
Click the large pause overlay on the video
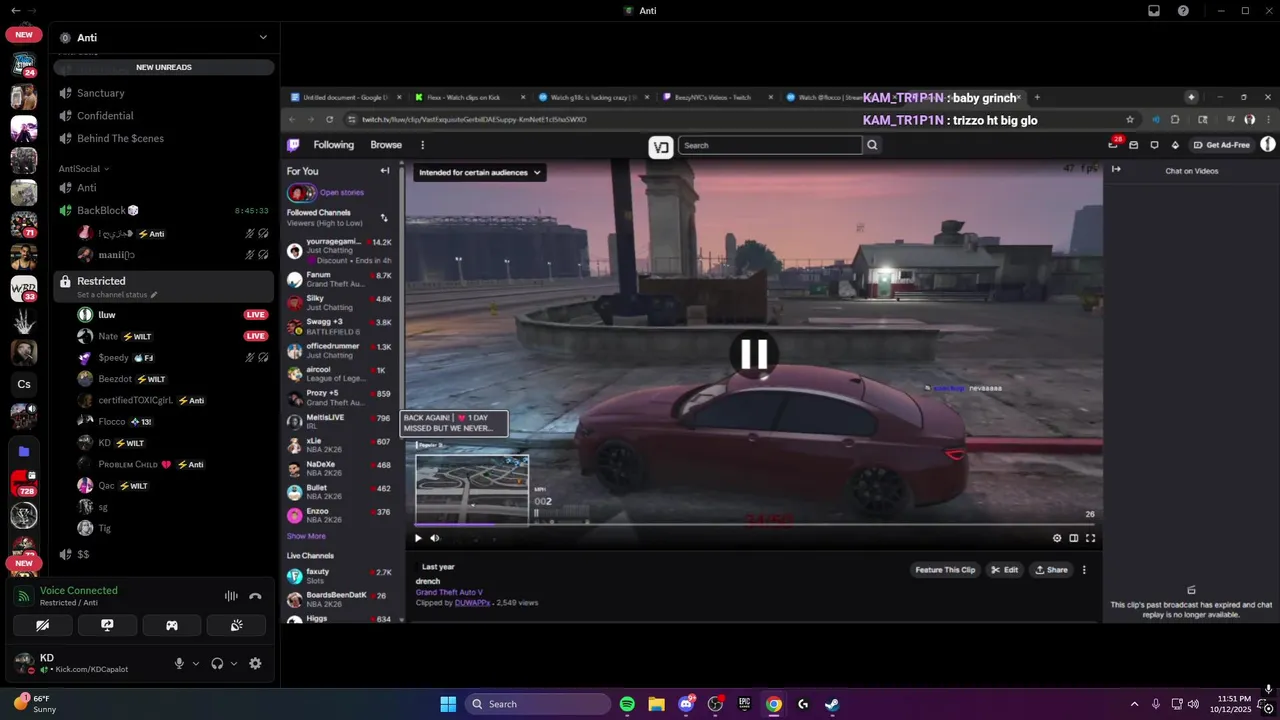(x=753, y=354)
